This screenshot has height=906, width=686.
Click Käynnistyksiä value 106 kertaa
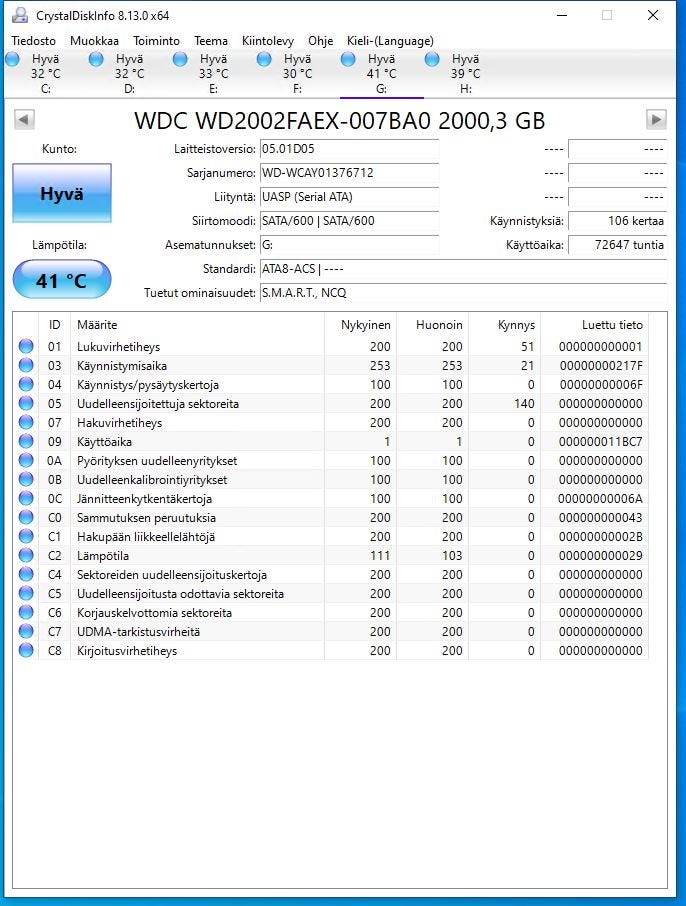coord(617,221)
